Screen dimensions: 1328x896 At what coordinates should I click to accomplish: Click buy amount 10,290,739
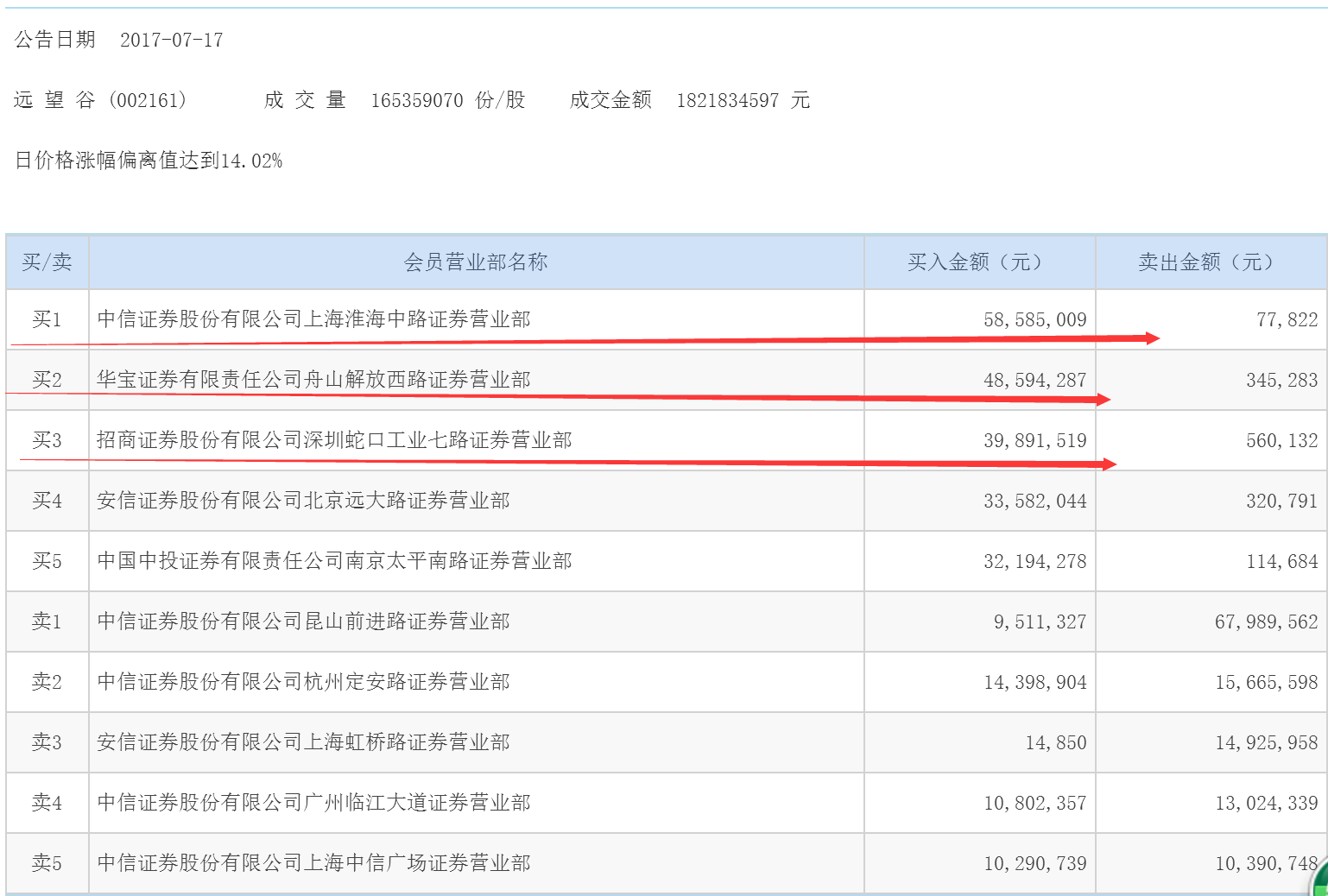point(1034,863)
